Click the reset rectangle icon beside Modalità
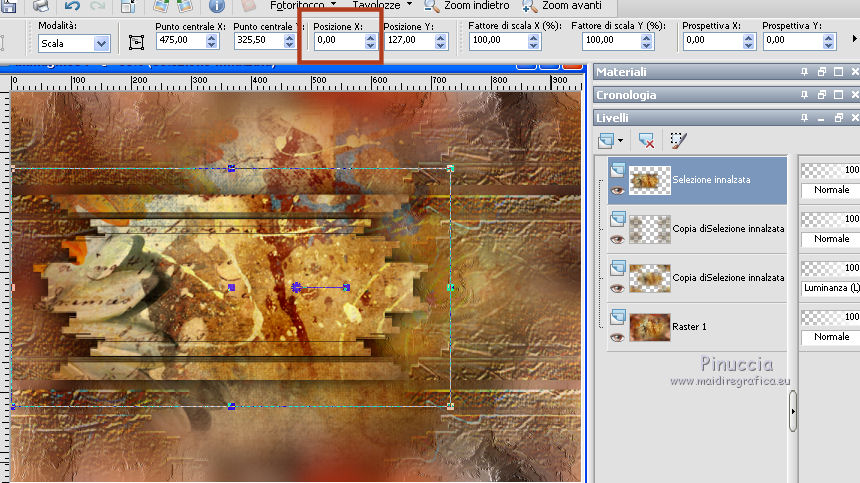 [136, 42]
